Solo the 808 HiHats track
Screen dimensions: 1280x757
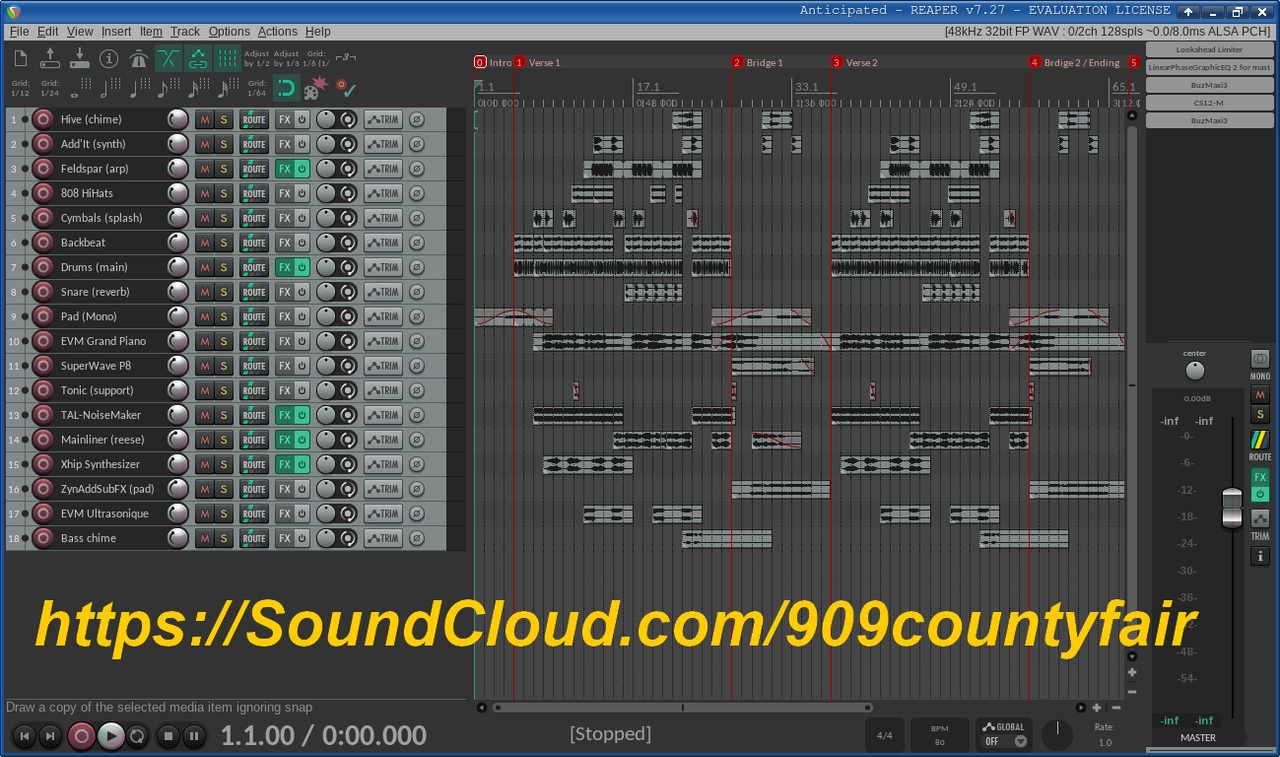pyautogui.click(x=224, y=193)
